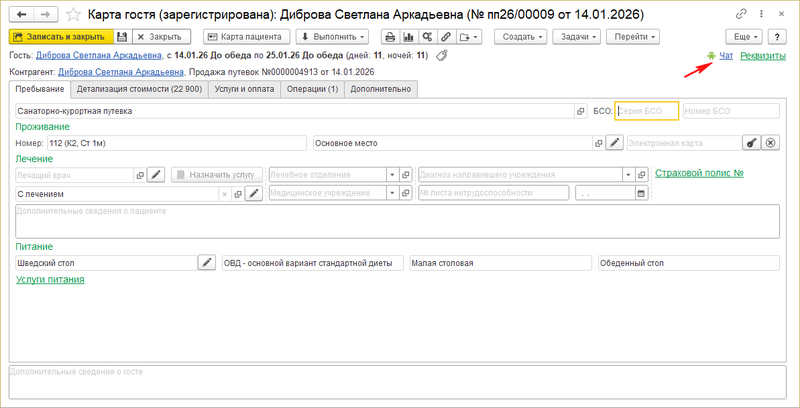Edit Шведский стол with the pencil button
The height and width of the screenshot is (408, 800).
click(207, 263)
